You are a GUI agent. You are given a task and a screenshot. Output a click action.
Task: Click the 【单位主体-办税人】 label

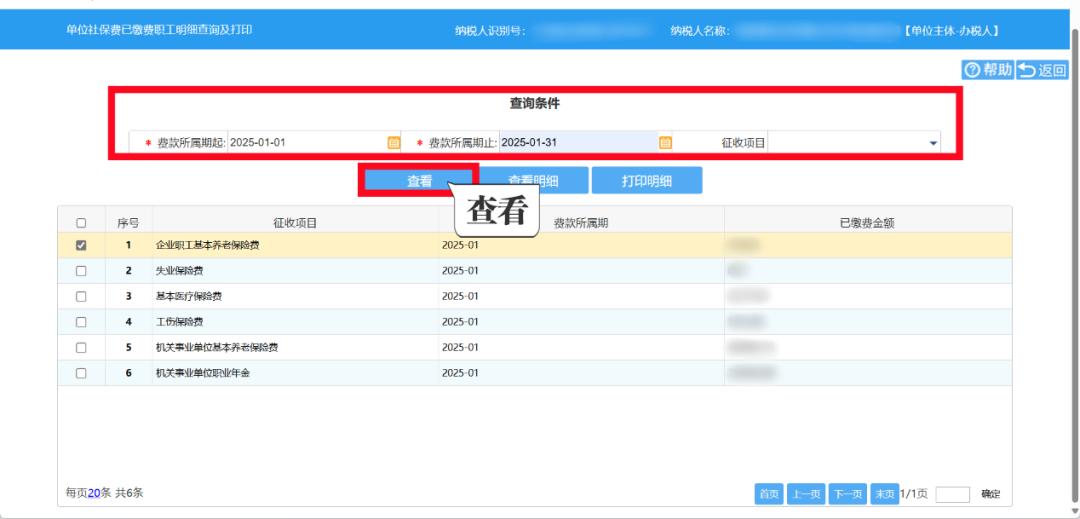[951, 31]
